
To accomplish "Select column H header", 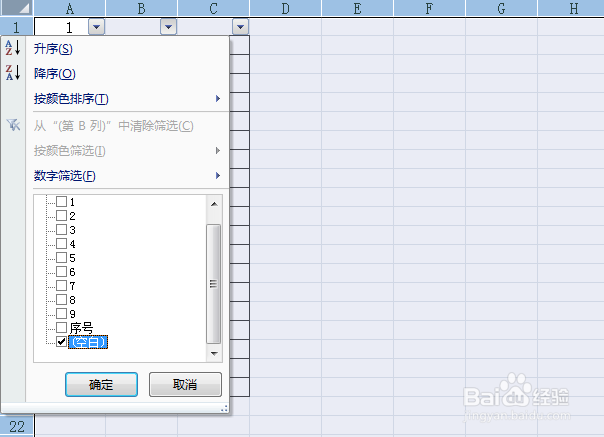I will pyautogui.click(x=571, y=8).
